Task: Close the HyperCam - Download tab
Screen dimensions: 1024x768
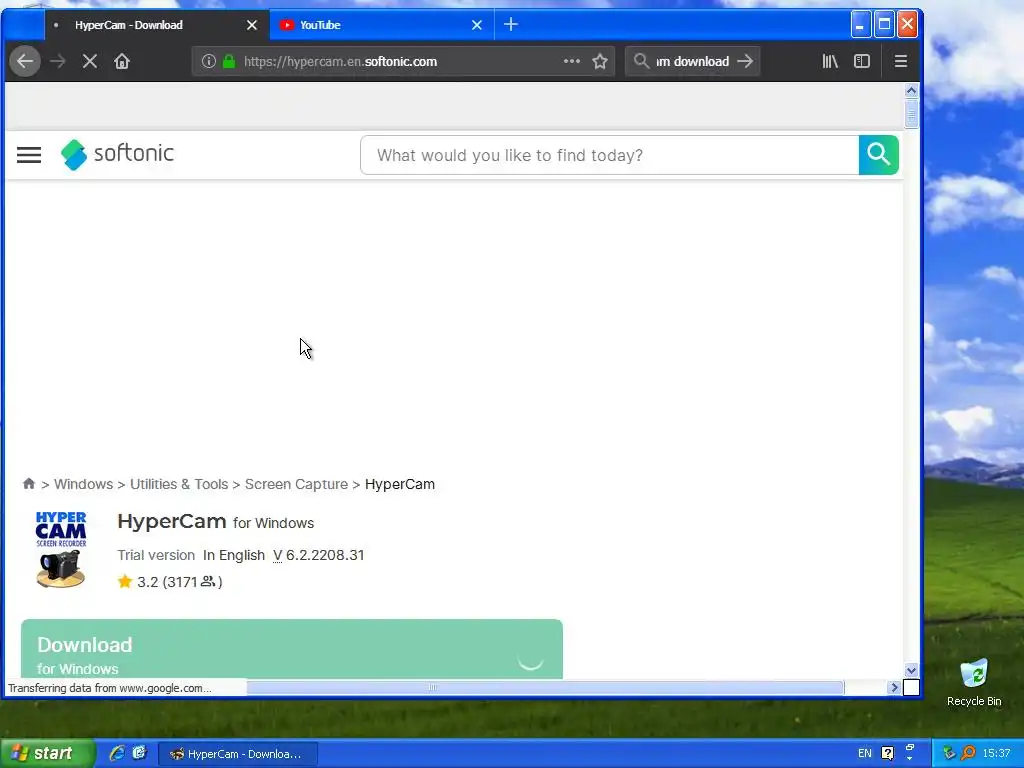Action: [x=251, y=25]
